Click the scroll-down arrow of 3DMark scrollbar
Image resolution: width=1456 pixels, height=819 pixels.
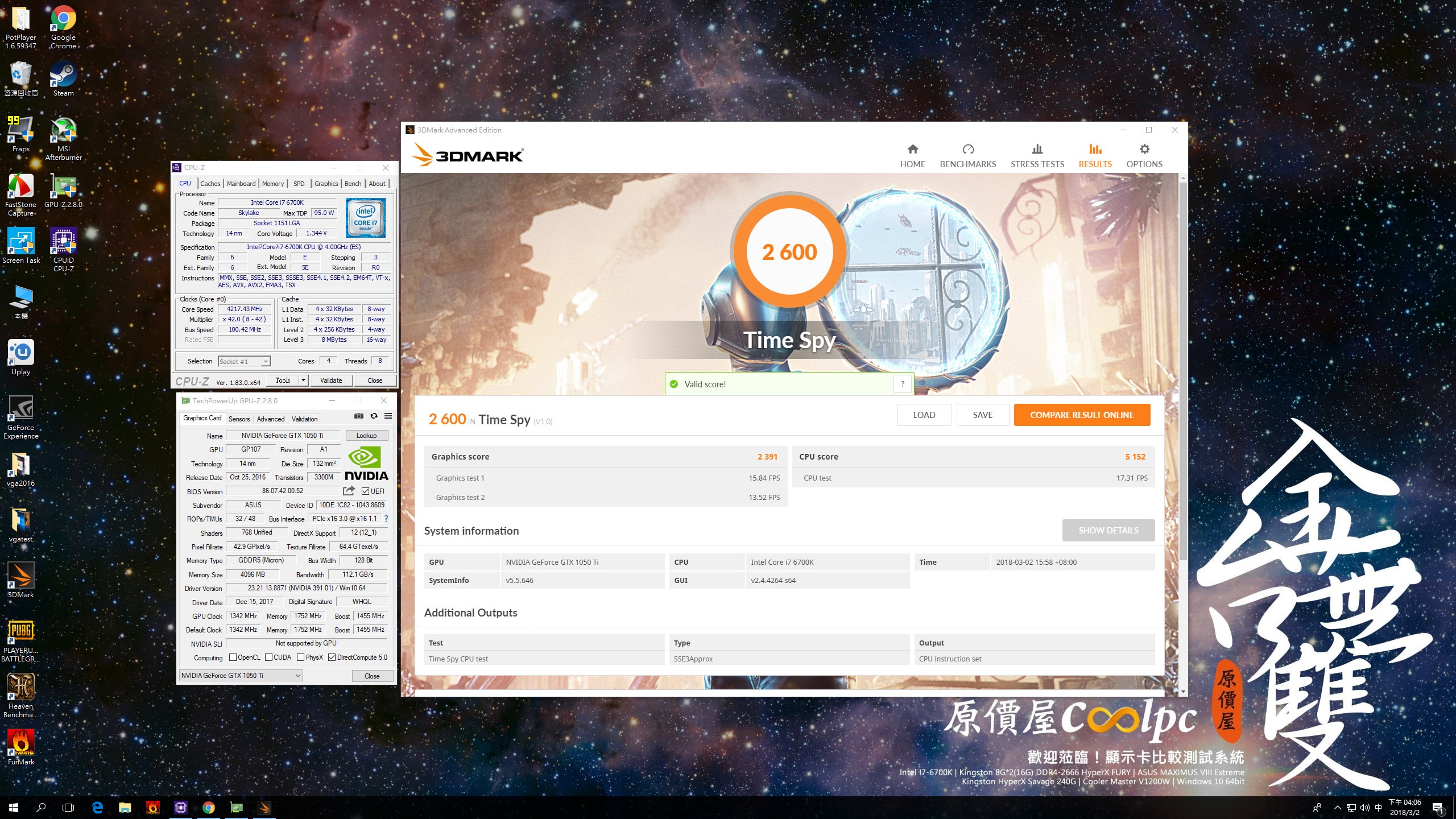tap(1183, 692)
